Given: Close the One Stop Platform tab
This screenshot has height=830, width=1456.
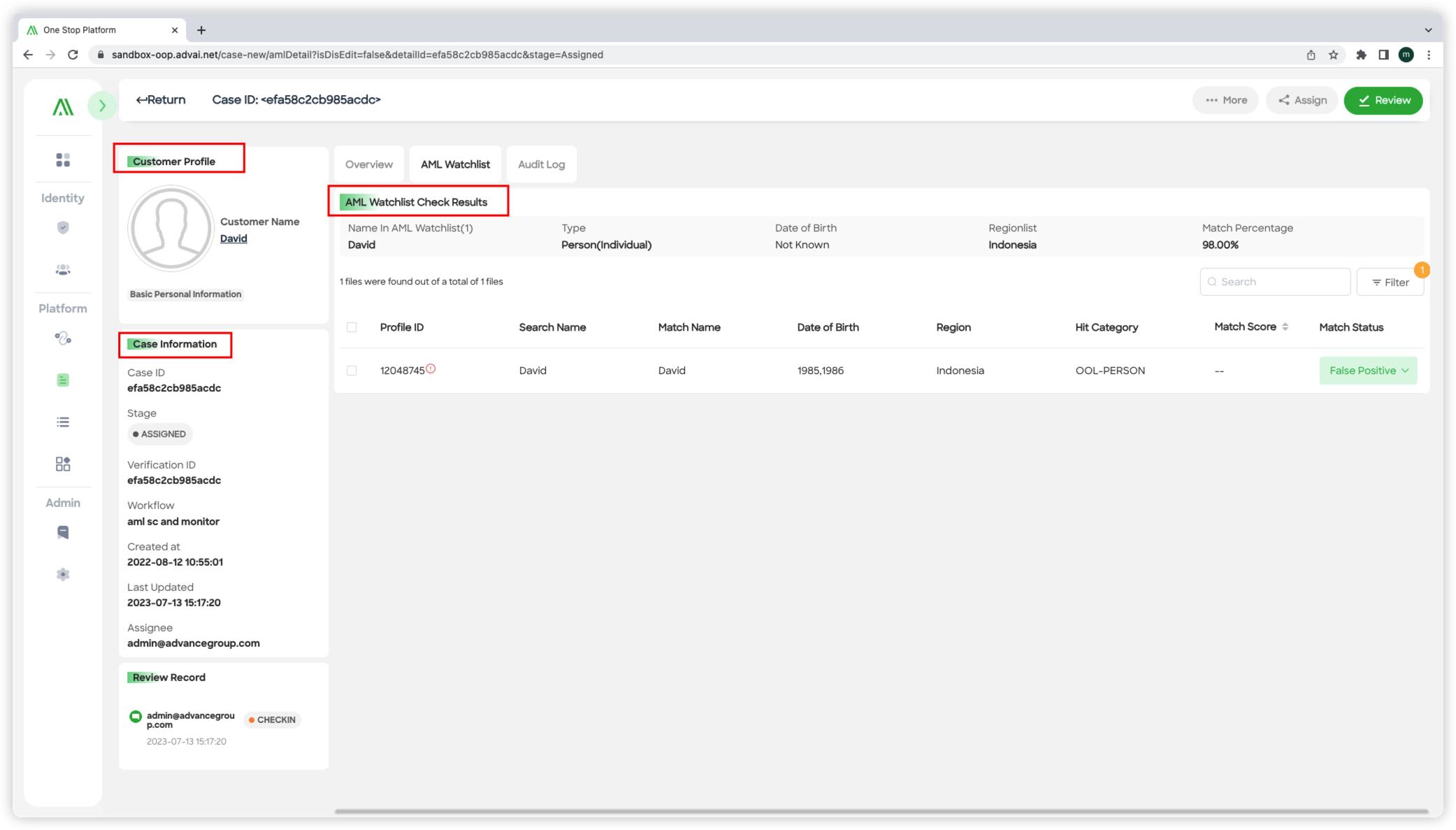Looking at the screenshot, I should 175,30.
